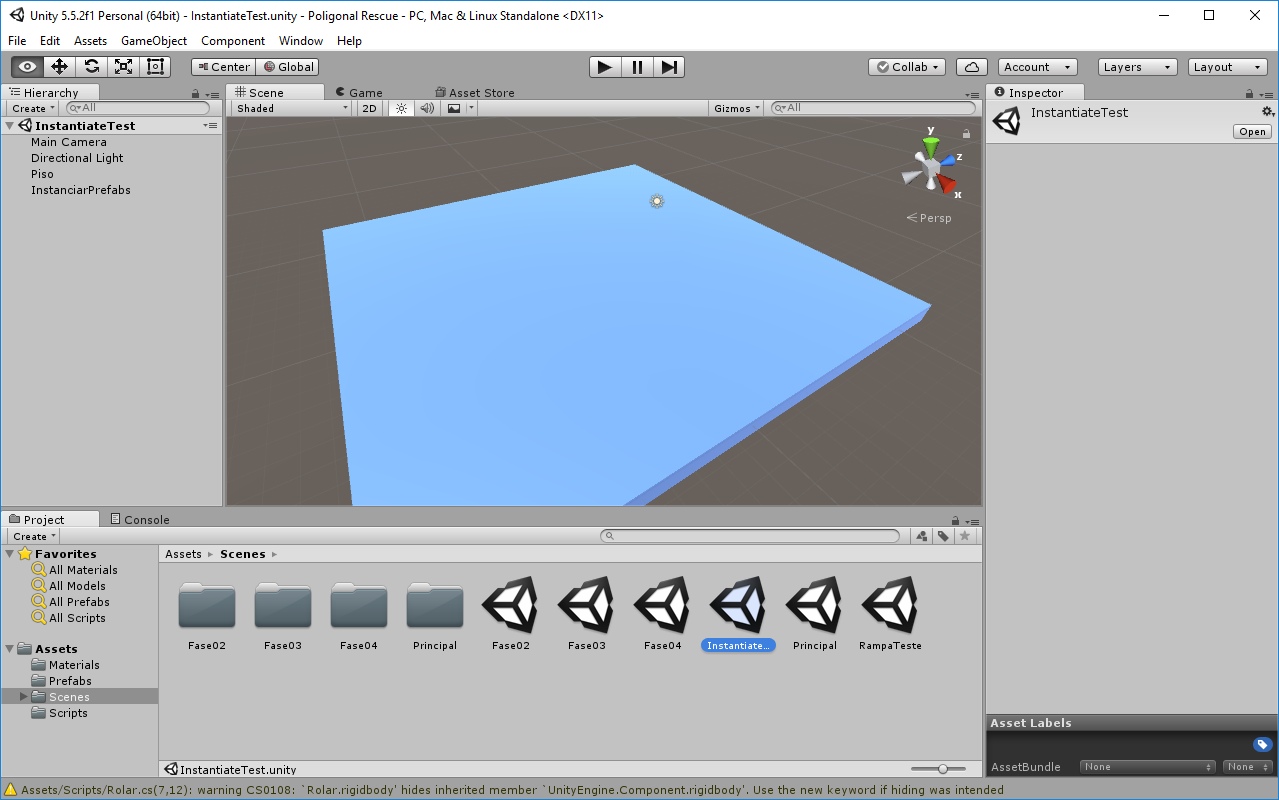Screen dimensions: 1279x800
Task: Toggle 2D scene view mode
Action: 370,108
